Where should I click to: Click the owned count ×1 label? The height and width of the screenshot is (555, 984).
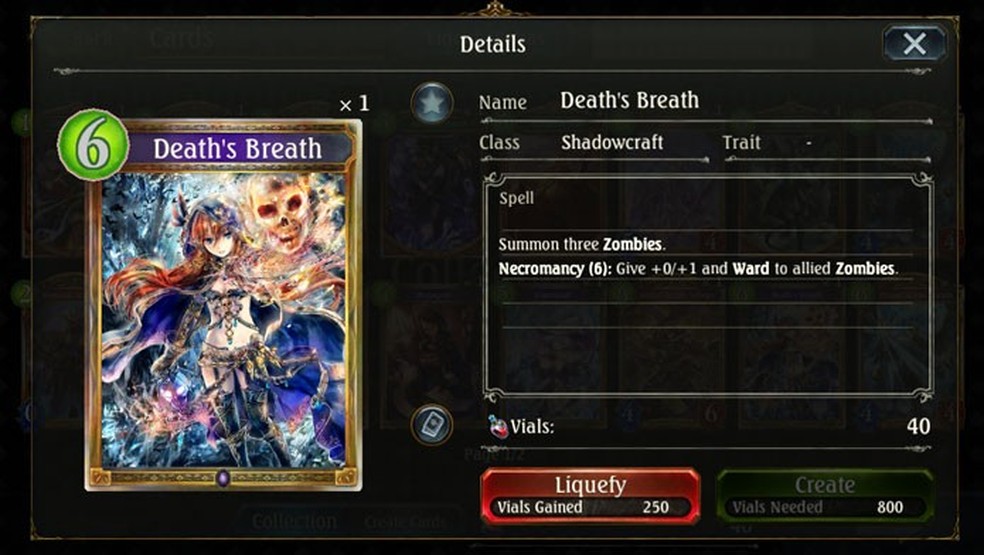[354, 104]
